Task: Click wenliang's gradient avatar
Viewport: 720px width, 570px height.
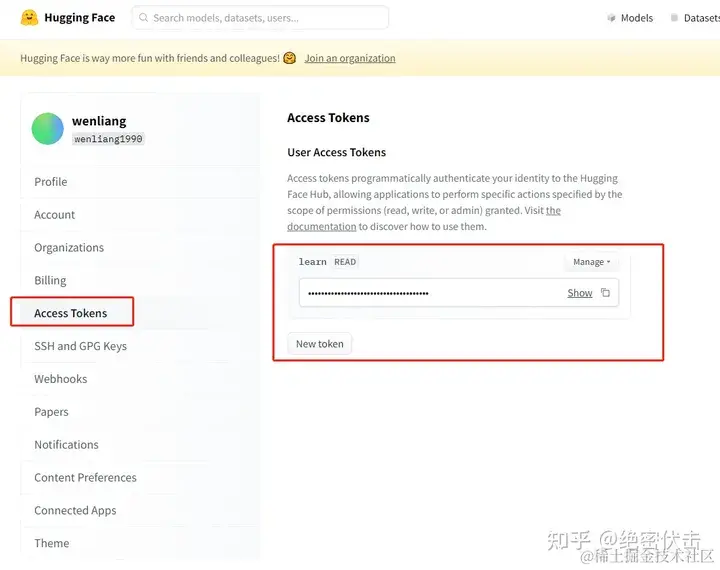Action: click(x=48, y=129)
